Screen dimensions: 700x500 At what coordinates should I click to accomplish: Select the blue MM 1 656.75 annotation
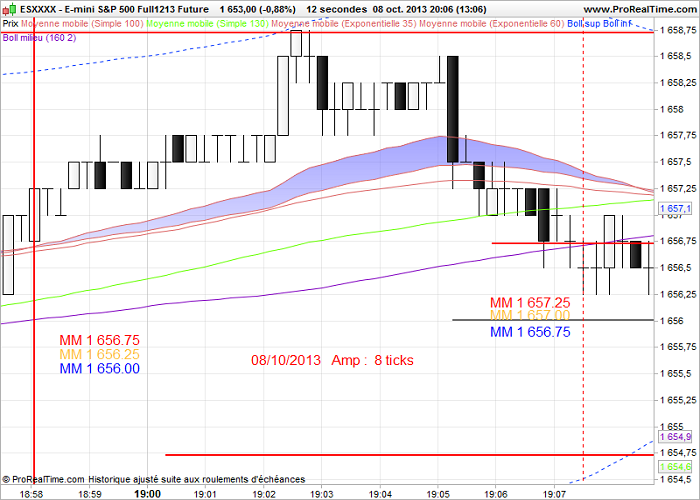click(x=530, y=332)
